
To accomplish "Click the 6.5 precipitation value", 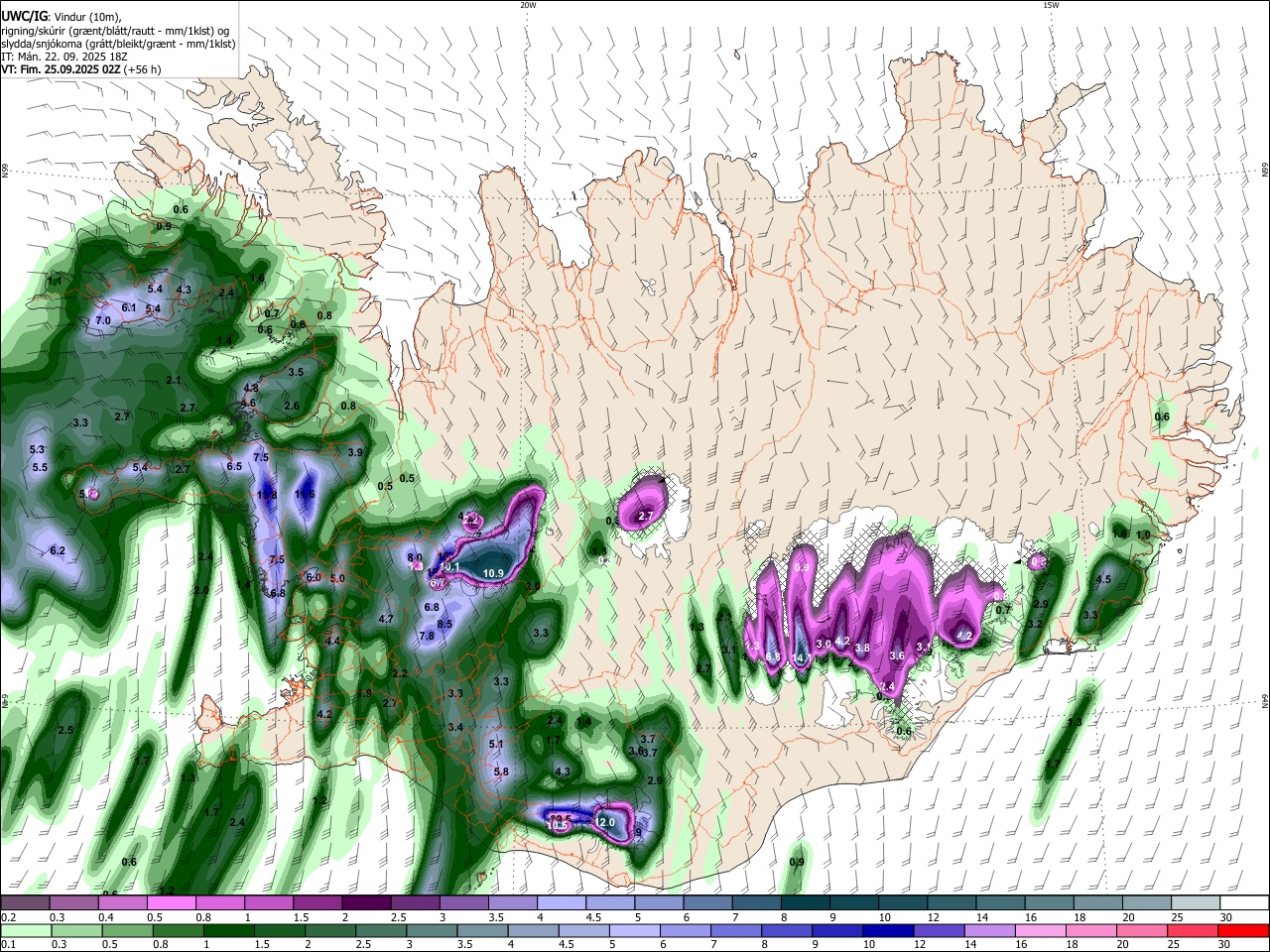I will click(x=234, y=466).
